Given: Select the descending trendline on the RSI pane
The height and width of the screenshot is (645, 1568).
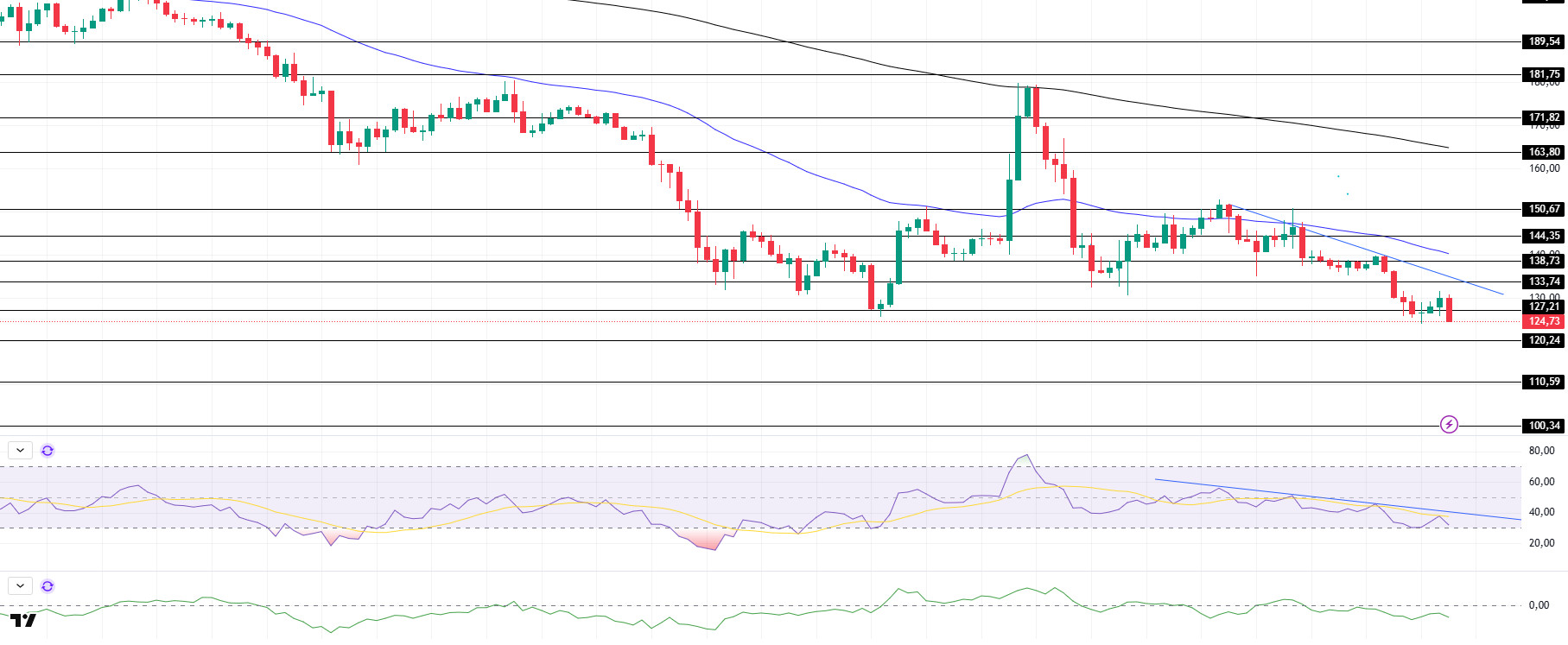Looking at the screenshot, I should 1337,499.
